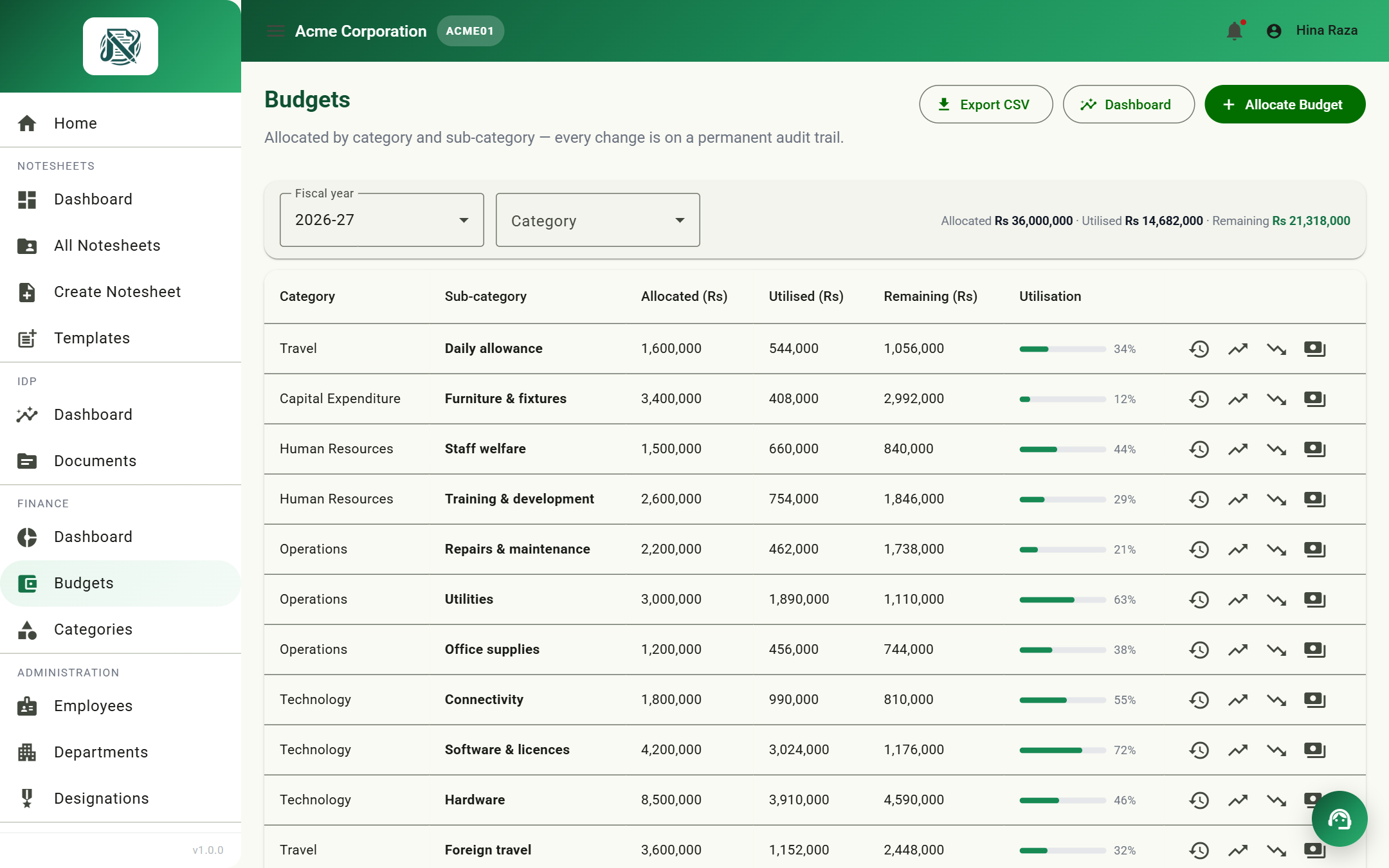Click Utilities utilisation progress bar
Image resolution: width=1389 pixels, height=868 pixels.
(x=1062, y=599)
